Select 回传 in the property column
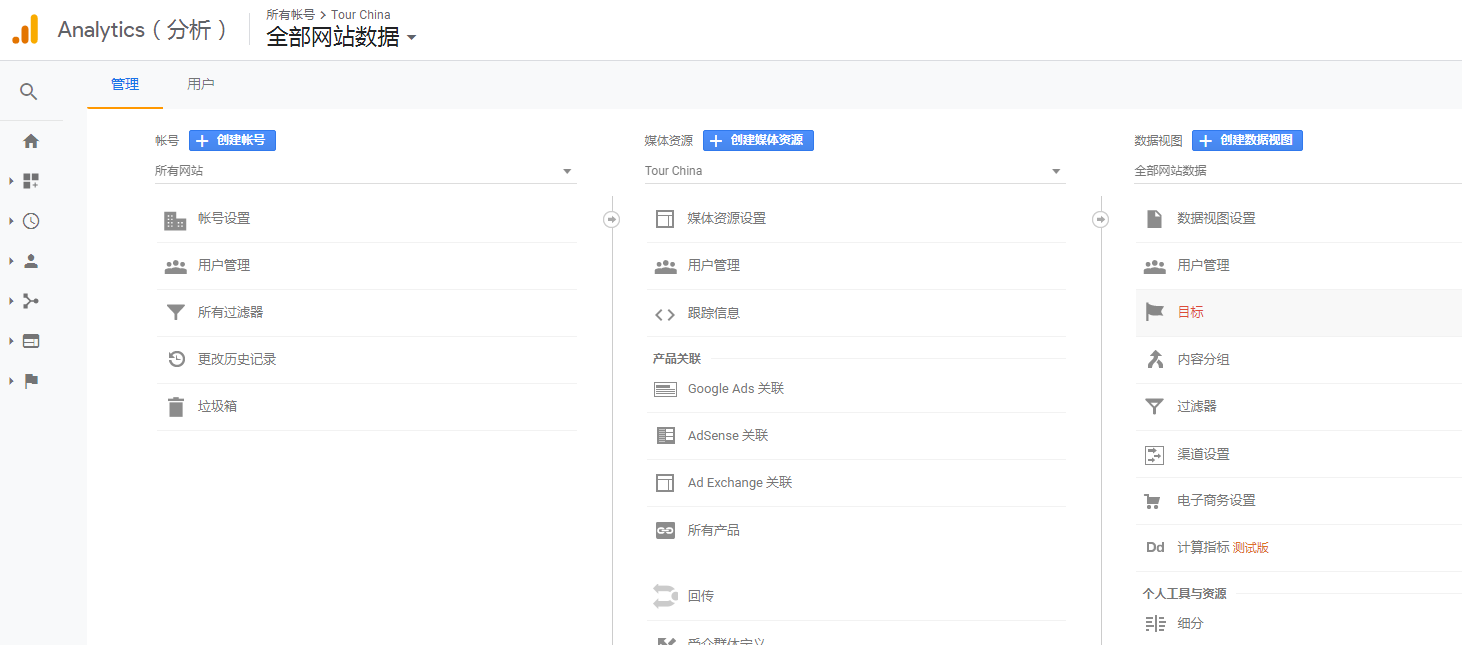1462x645 pixels. tap(700, 595)
